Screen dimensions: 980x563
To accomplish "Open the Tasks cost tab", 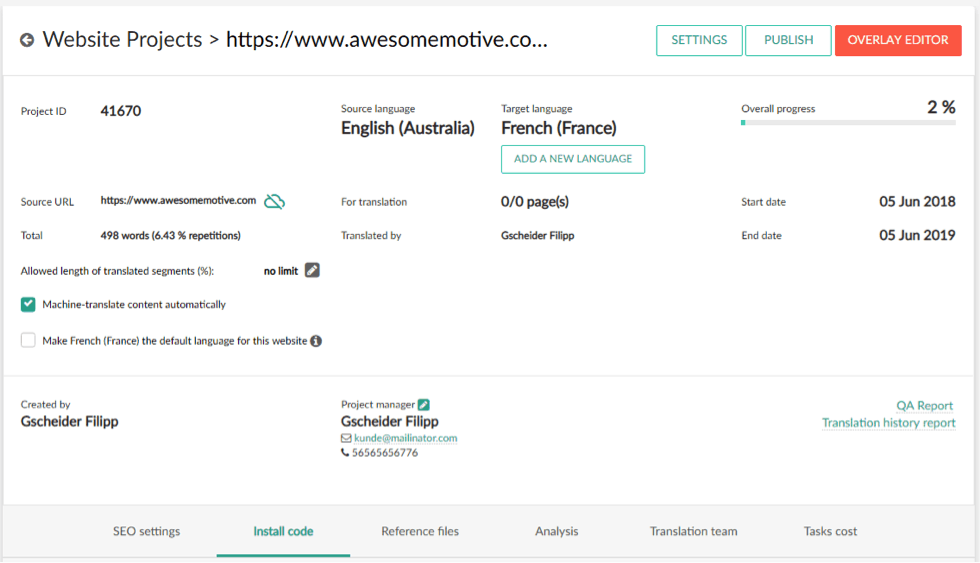I will point(830,531).
